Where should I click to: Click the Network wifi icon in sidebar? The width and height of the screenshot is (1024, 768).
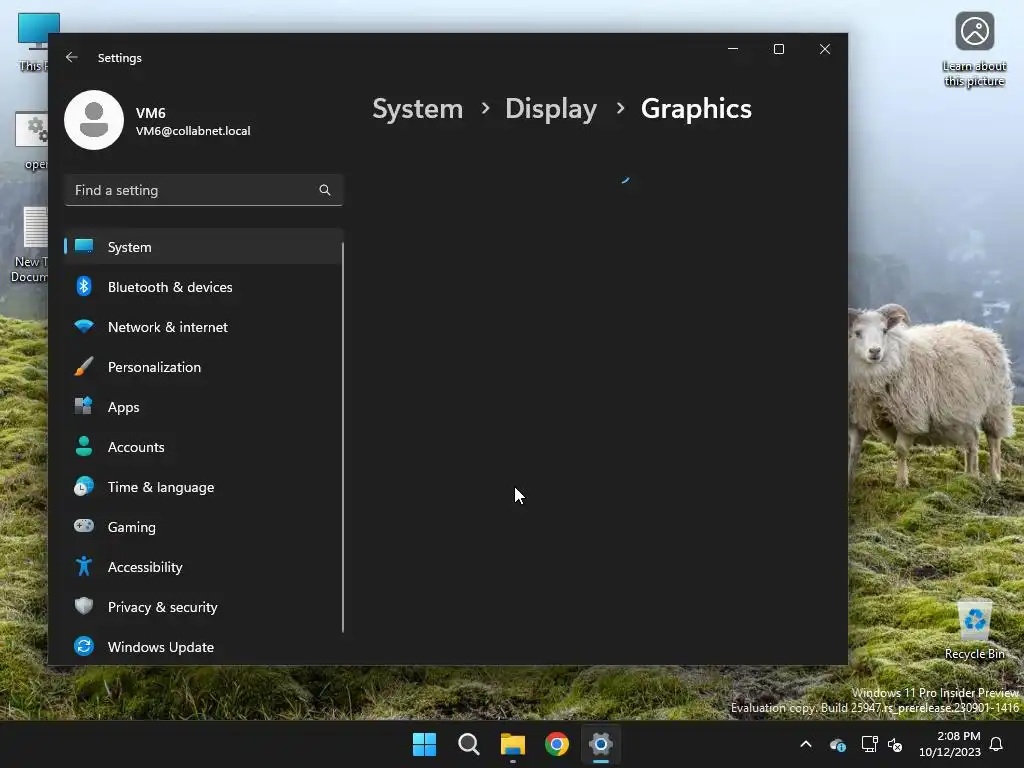tap(84, 326)
